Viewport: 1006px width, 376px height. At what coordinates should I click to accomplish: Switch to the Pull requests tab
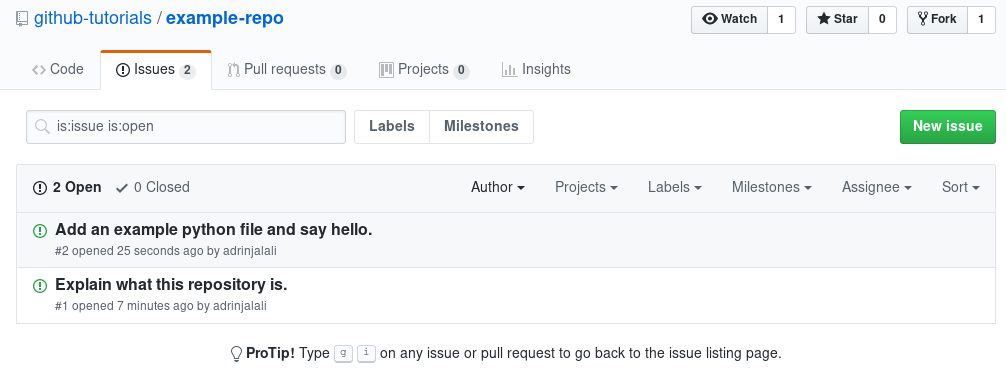[287, 69]
